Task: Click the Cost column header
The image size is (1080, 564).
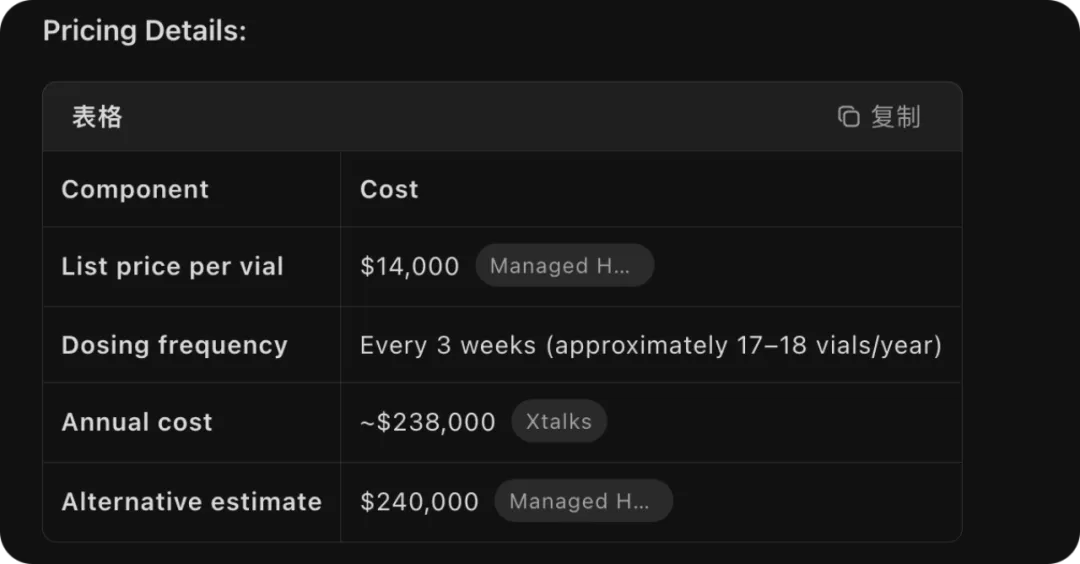Action: [x=389, y=189]
